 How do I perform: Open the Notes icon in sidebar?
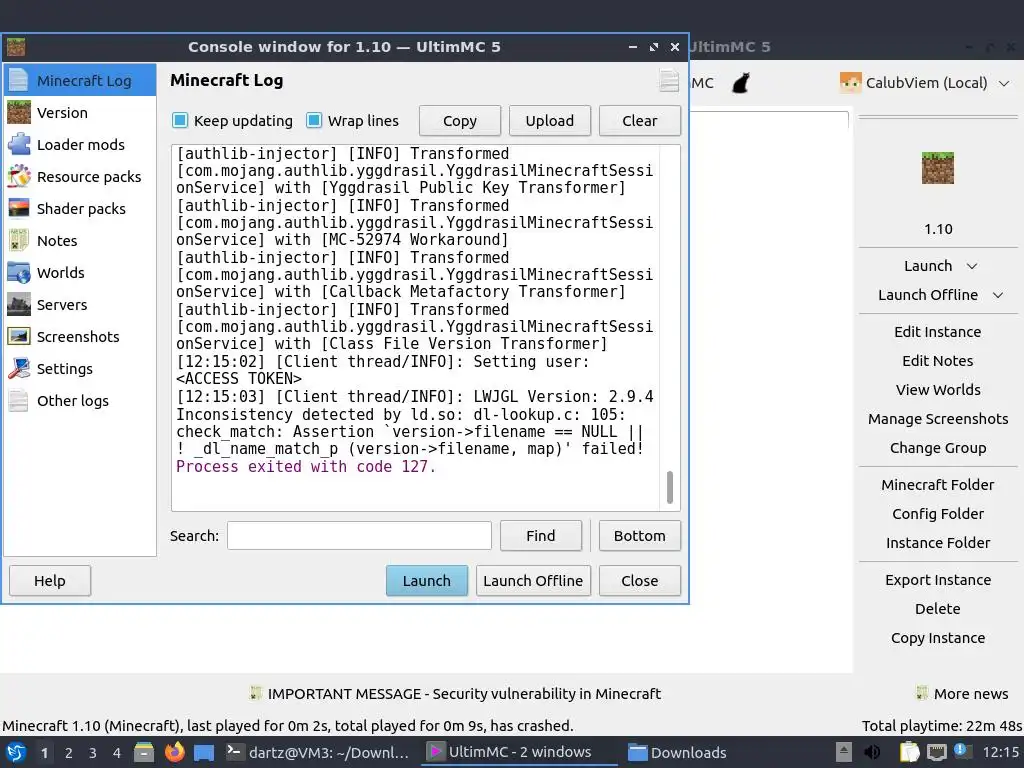click(x=19, y=240)
